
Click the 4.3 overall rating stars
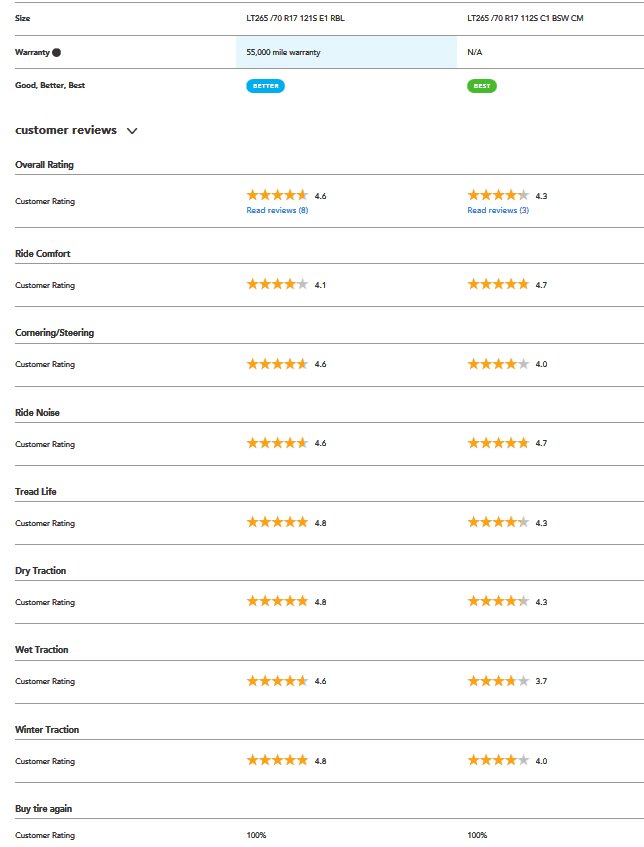click(x=498, y=195)
